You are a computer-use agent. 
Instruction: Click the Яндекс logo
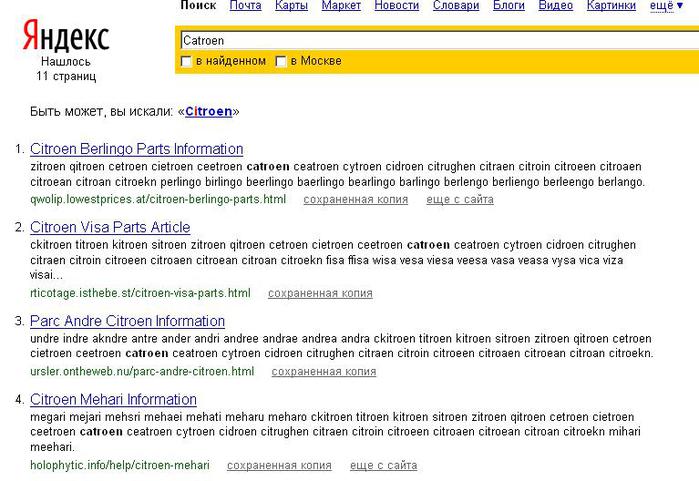(x=66, y=35)
